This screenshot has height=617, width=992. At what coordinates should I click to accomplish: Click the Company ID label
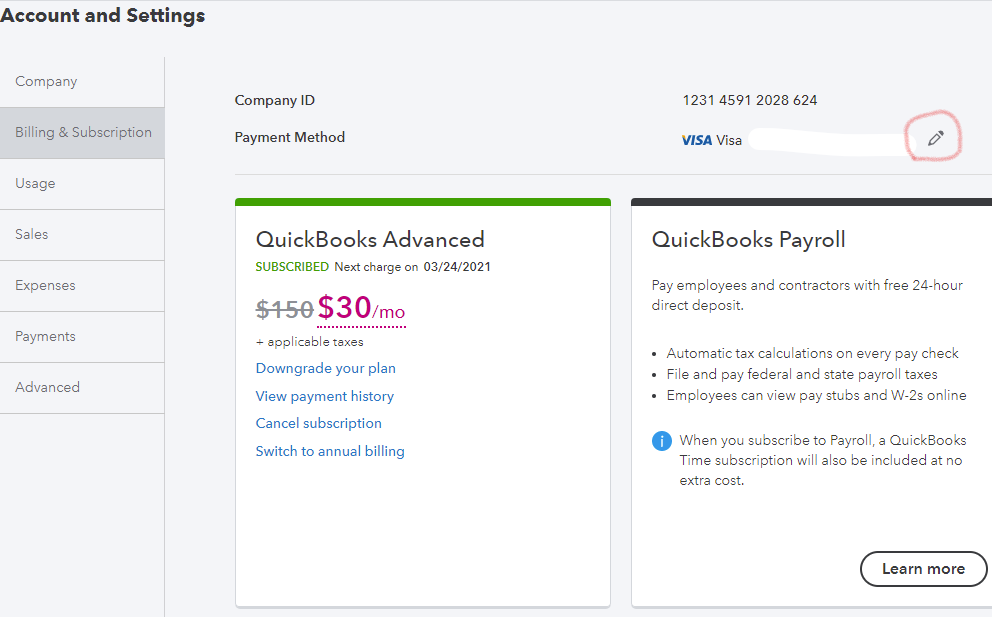click(275, 101)
